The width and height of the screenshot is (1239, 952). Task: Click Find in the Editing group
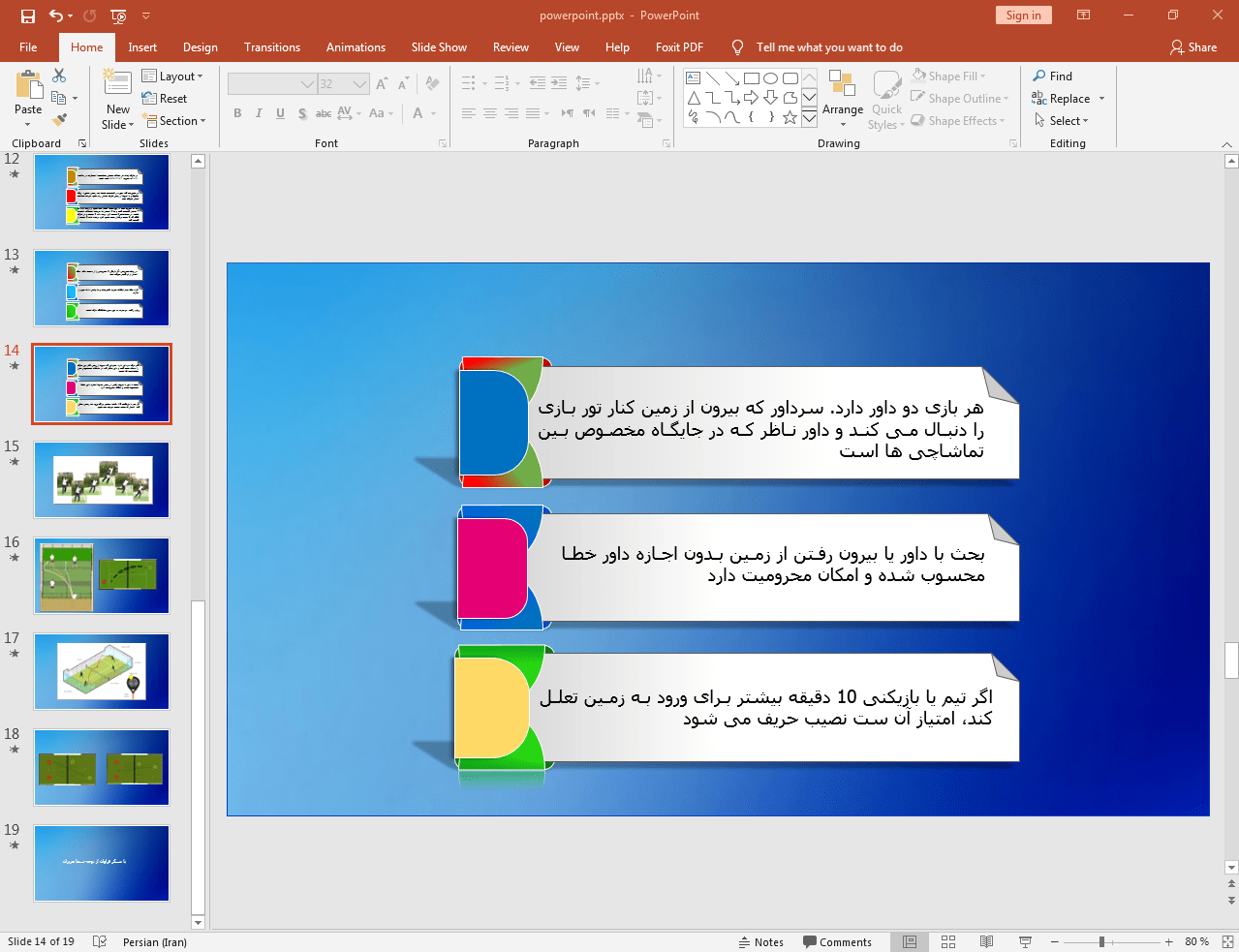click(1053, 76)
